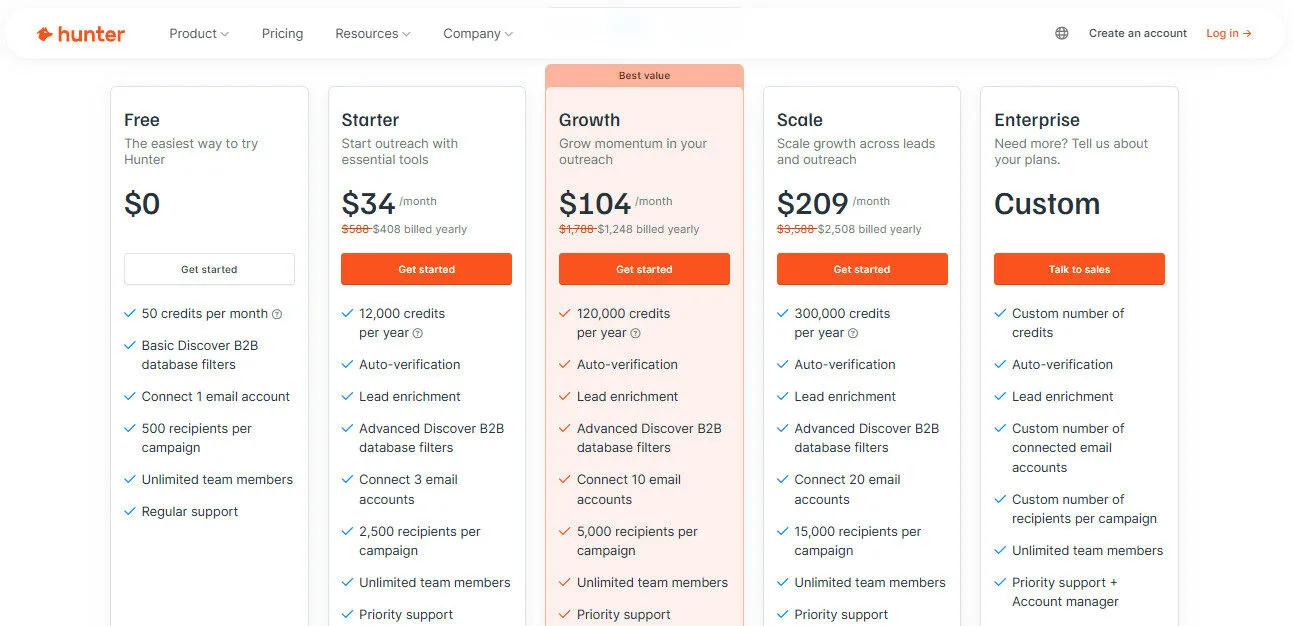Open the globe language selector icon
Image resolution: width=1294 pixels, height=626 pixels.
click(1060, 33)
